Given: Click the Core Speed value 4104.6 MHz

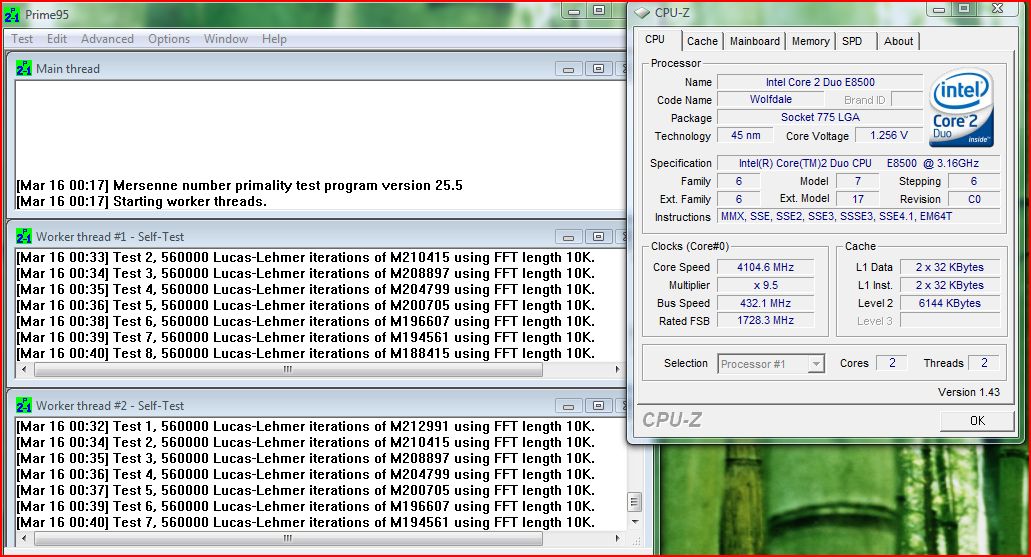Looking at the screenshot, I should pyautogui.click(x=765, y=267).
